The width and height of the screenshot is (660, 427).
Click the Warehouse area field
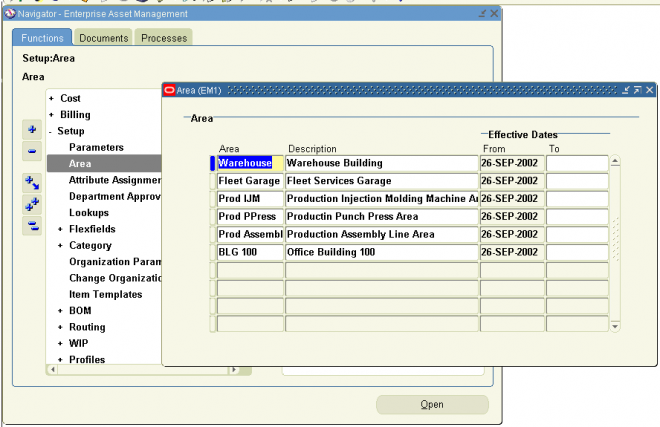pos(250,163)
